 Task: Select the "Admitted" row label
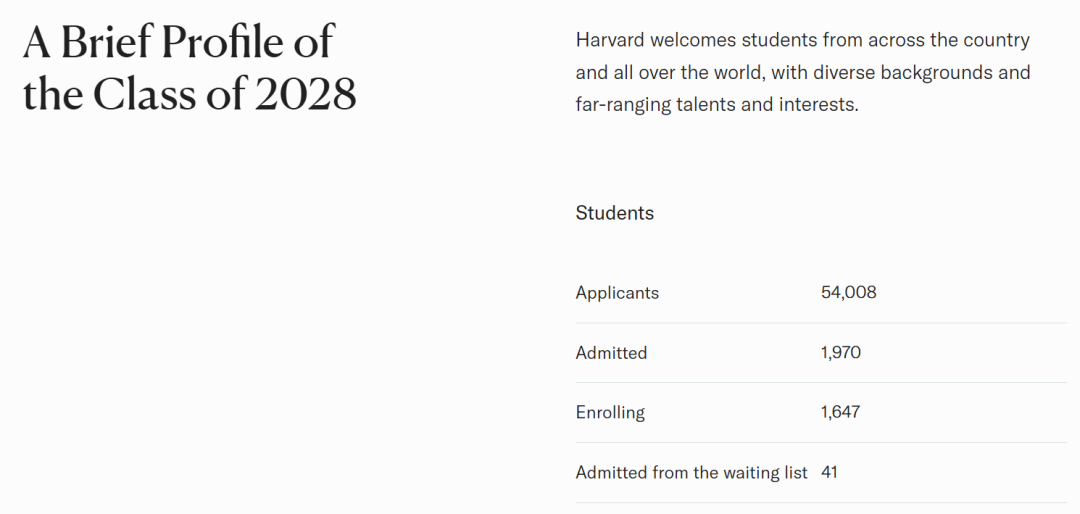click(x=611, y=353)
